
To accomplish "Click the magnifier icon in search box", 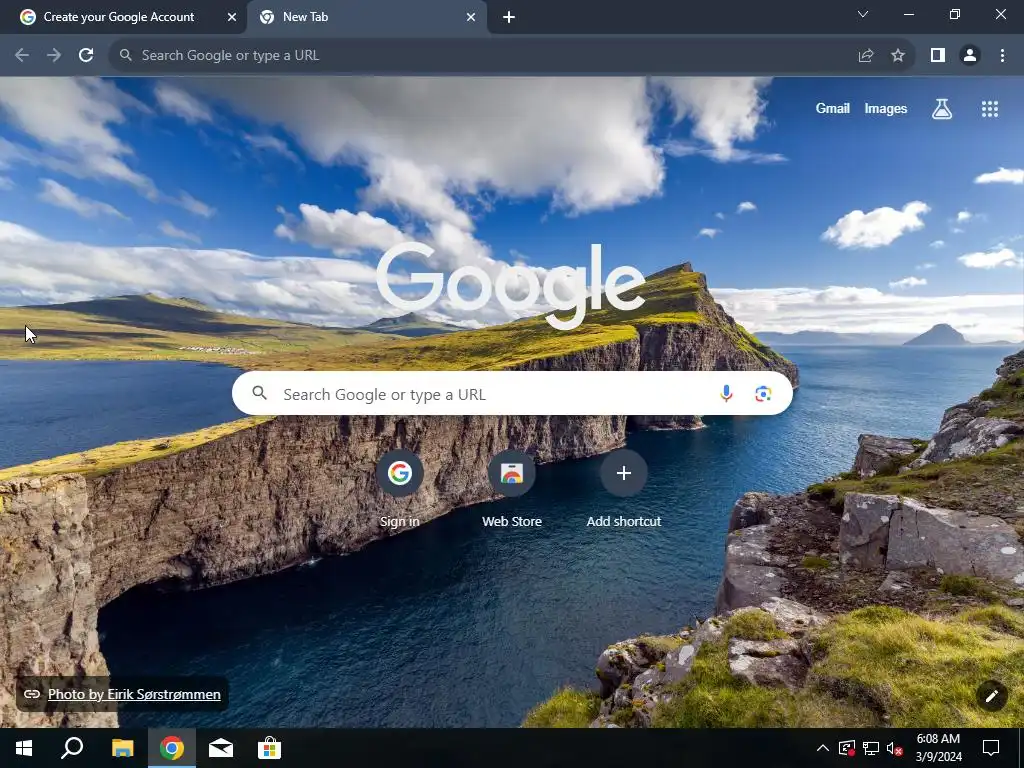I will [260, 393].
